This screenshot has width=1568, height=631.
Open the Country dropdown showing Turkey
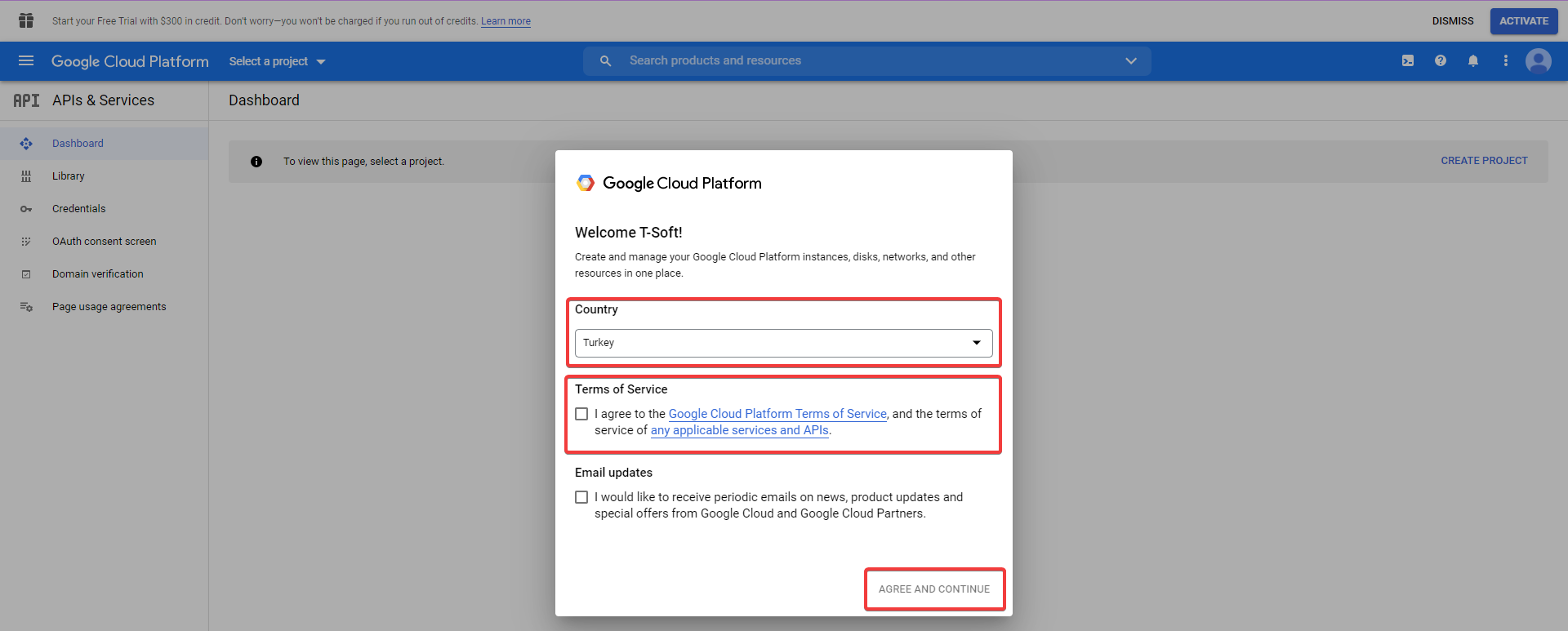(784, 343)
